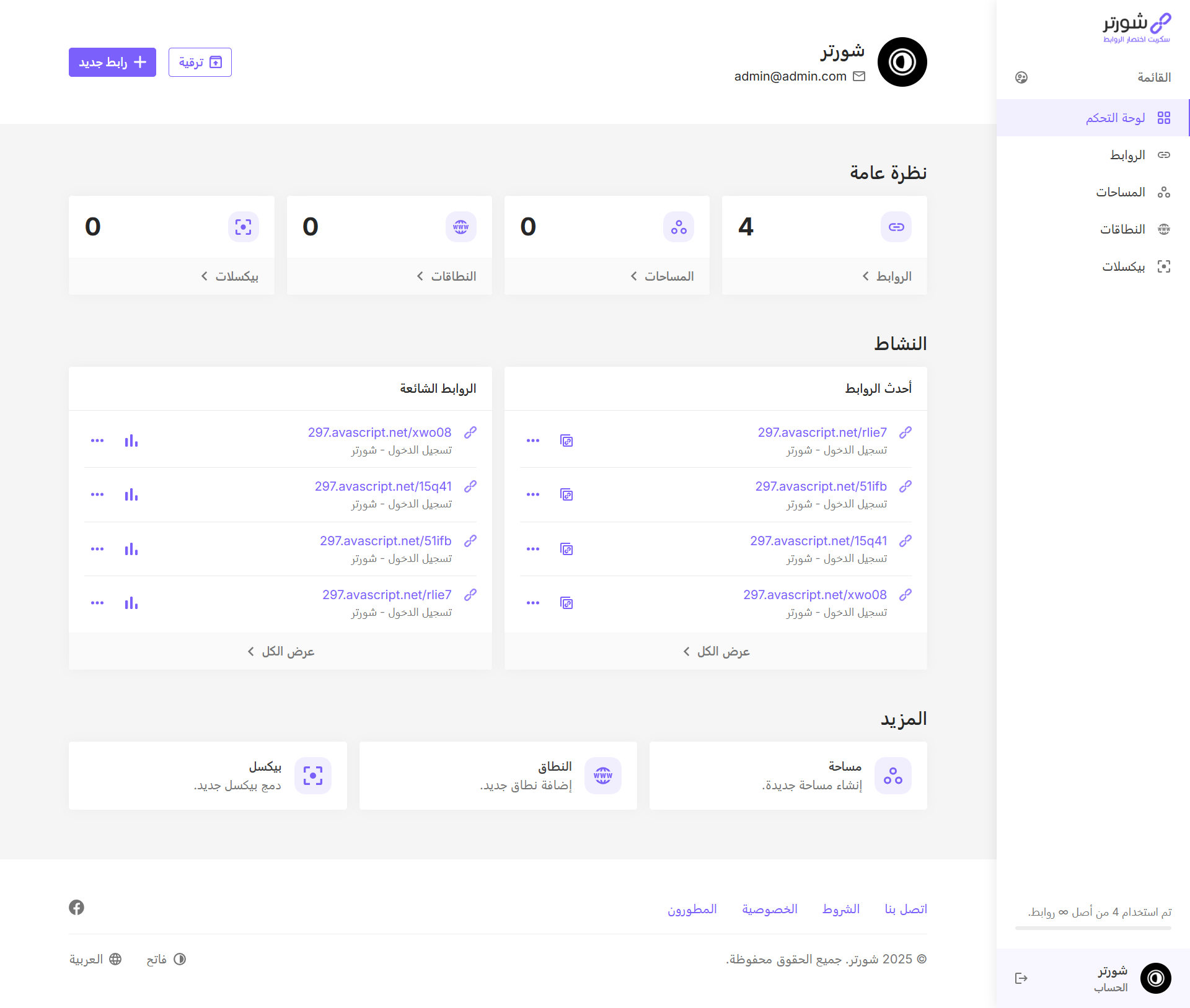Open النطاقات in the sidebar menu
Screen dimensions: 1190x1008
pyautogui.click(x=1093, y=229)
